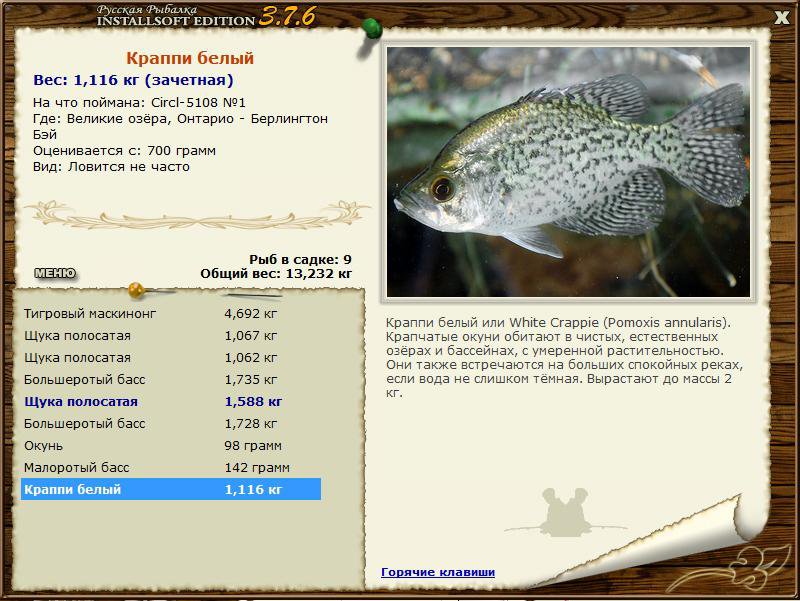
Task: Click the green pushpin icon
Action: coord(372,29)
